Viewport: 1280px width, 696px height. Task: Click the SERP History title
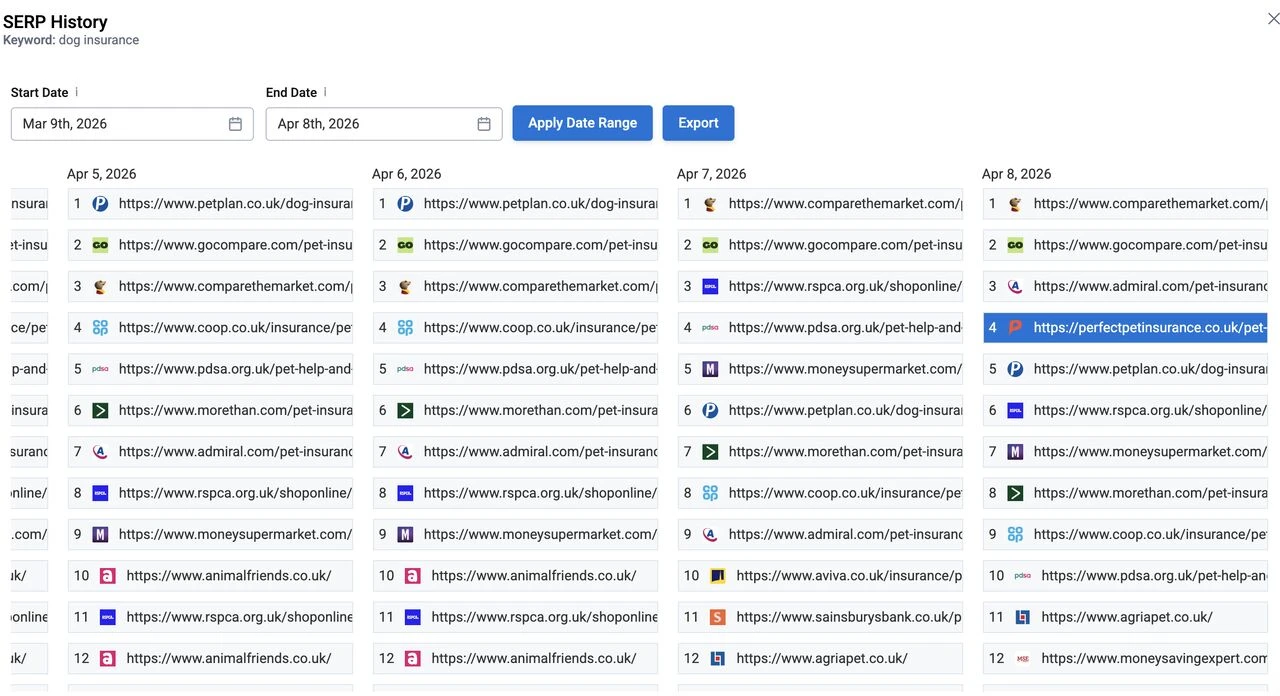pyautogui.click(x=55, y=21)
